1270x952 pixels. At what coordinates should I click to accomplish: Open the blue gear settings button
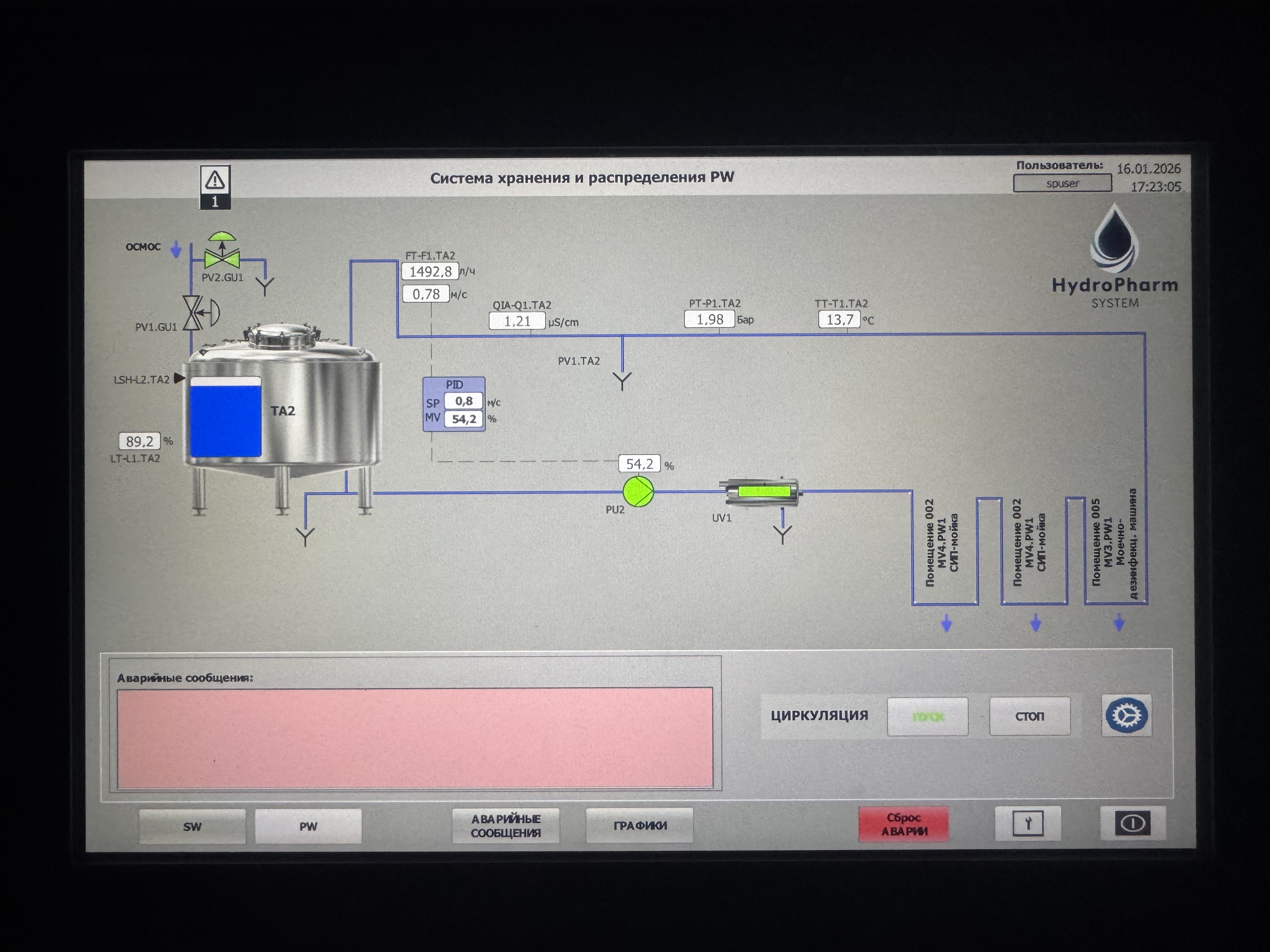[x=1126, y=715]
